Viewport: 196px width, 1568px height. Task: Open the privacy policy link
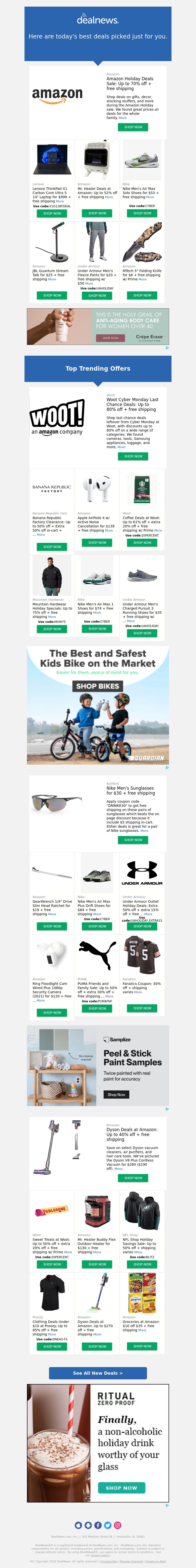[100, 1555]
